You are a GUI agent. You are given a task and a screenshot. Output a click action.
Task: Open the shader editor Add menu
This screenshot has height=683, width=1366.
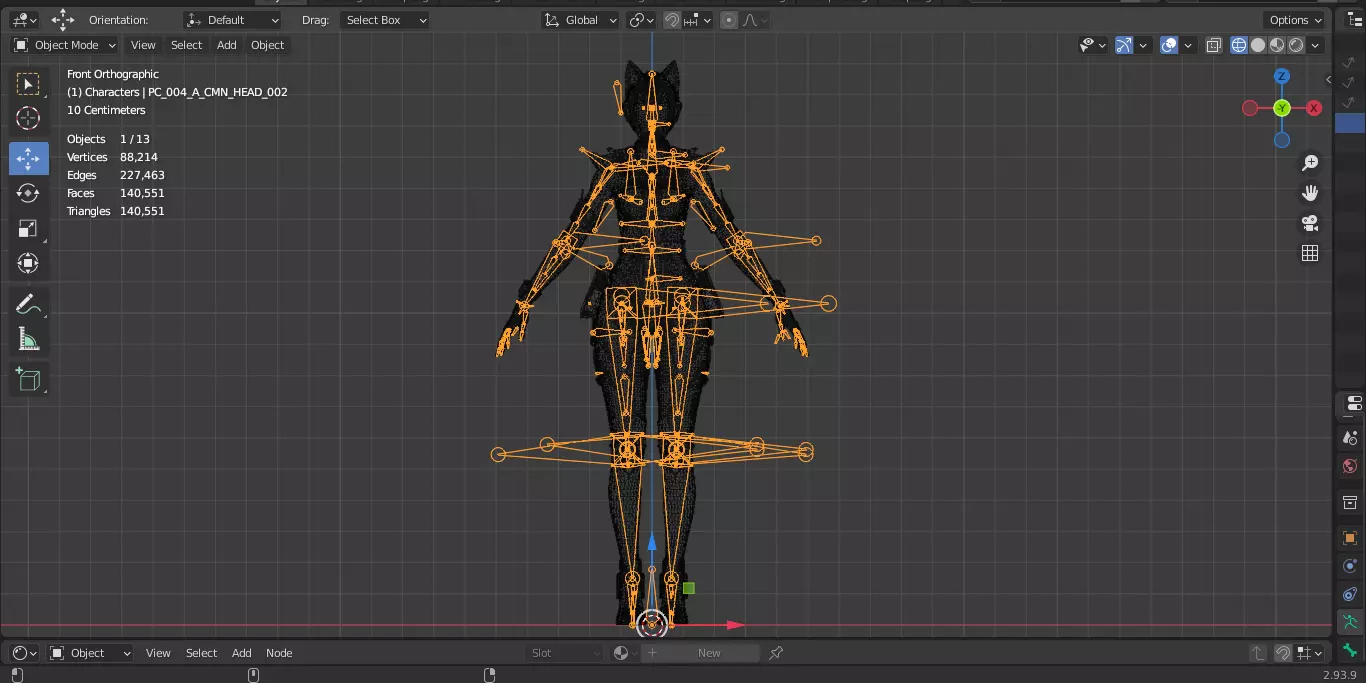click(242, 653)
